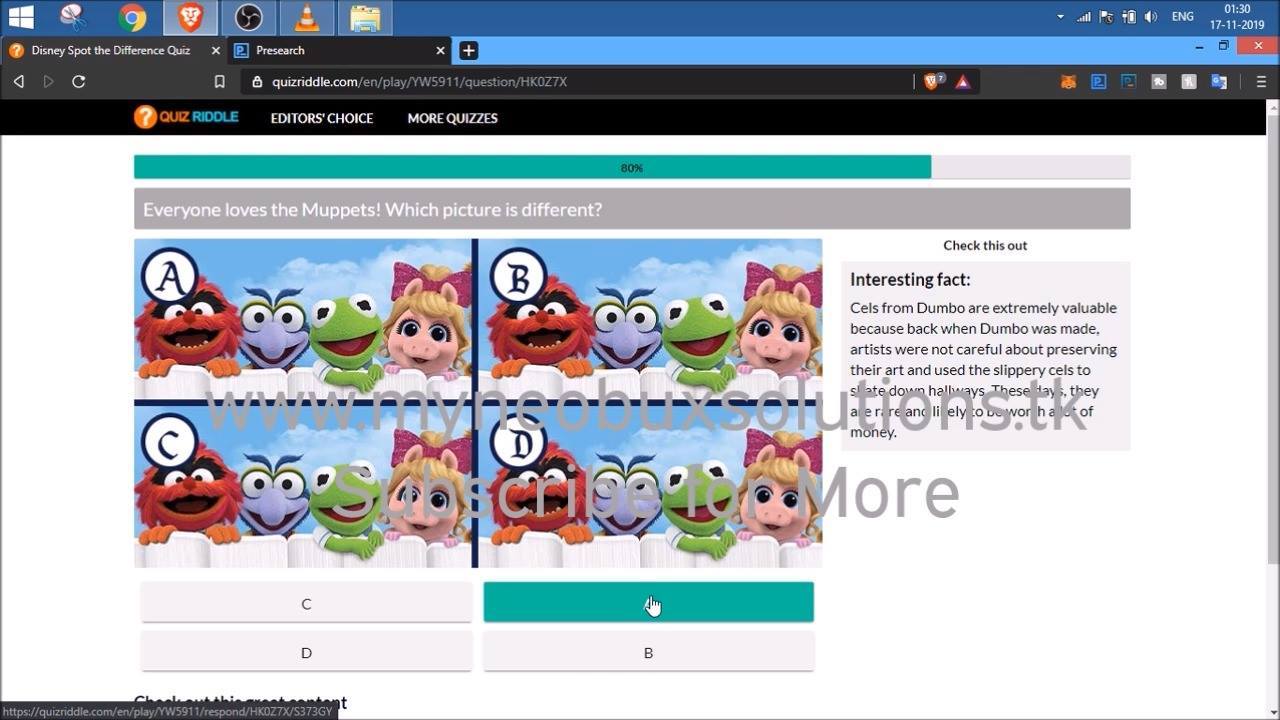Viewport: 1280px width, 720px height.
Task: Open Google Chrome from taskbar
Action: coord(132,17)
